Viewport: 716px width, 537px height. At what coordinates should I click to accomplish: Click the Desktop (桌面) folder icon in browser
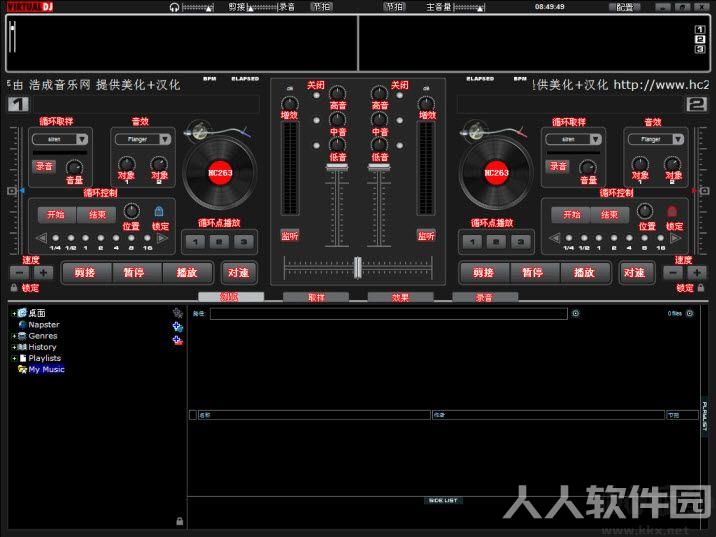coord(22,313)
